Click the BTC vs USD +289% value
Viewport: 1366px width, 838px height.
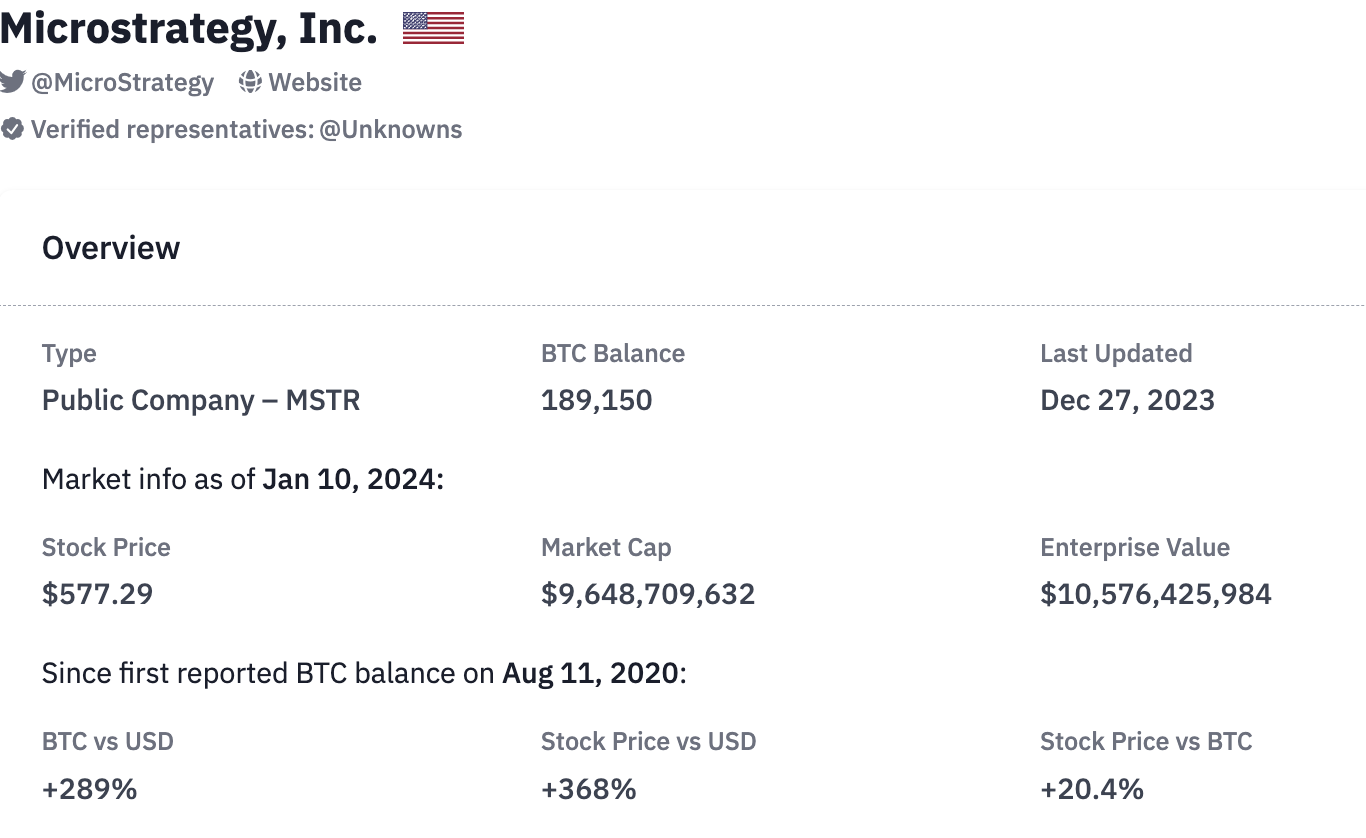tap(89, 789)
